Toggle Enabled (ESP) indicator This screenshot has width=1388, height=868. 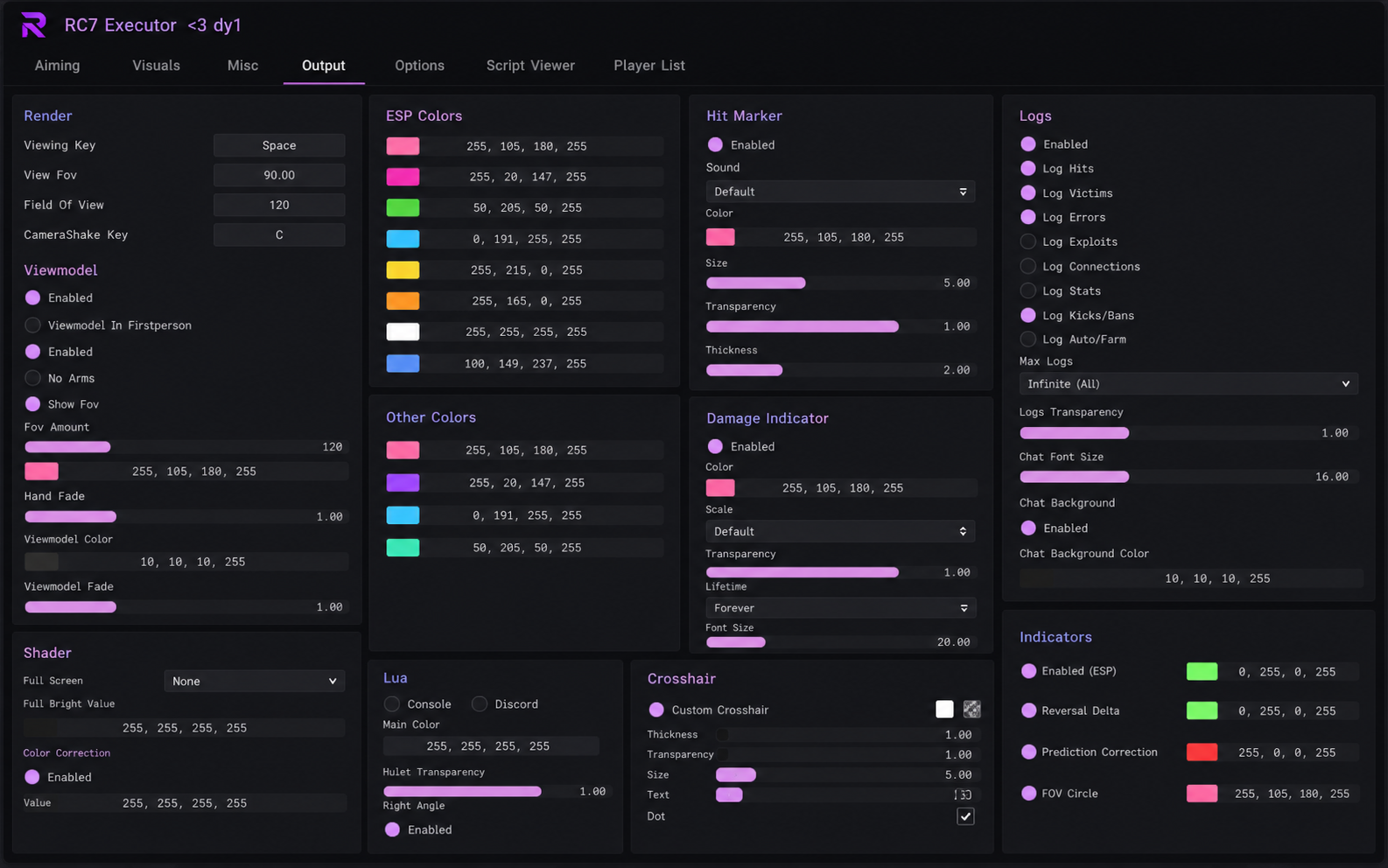1028,671
